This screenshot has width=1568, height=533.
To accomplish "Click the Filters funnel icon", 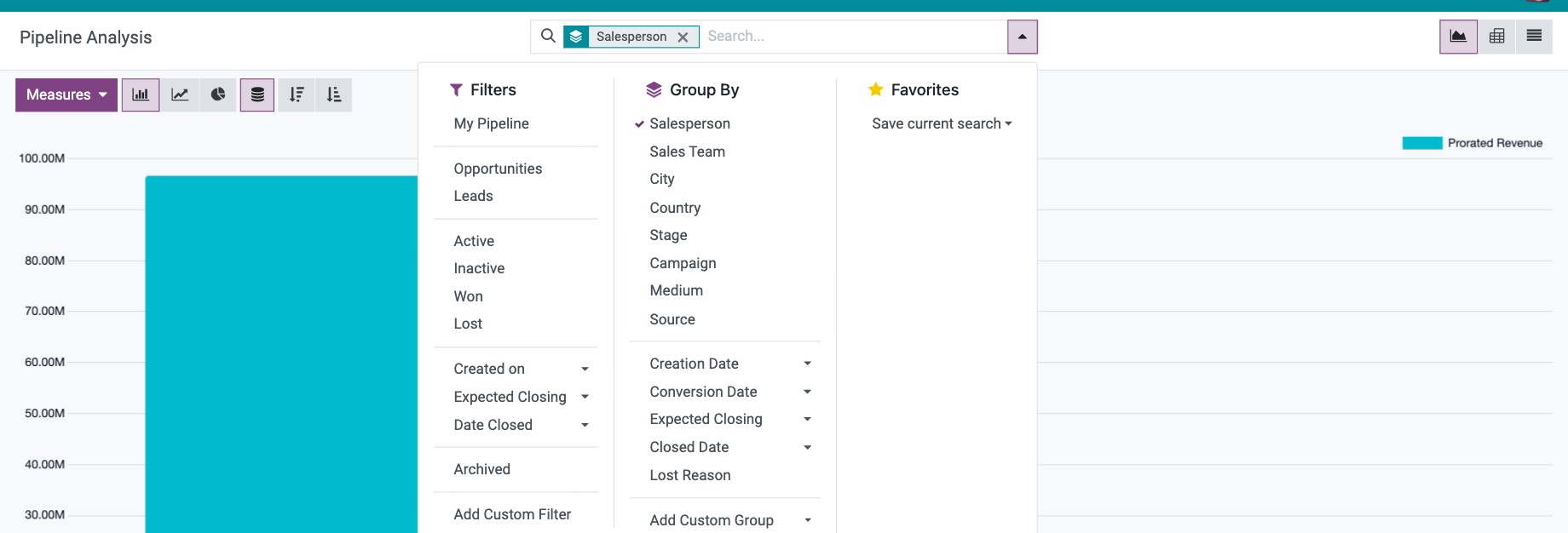I will pyautogui.click(x=456, y=89).
